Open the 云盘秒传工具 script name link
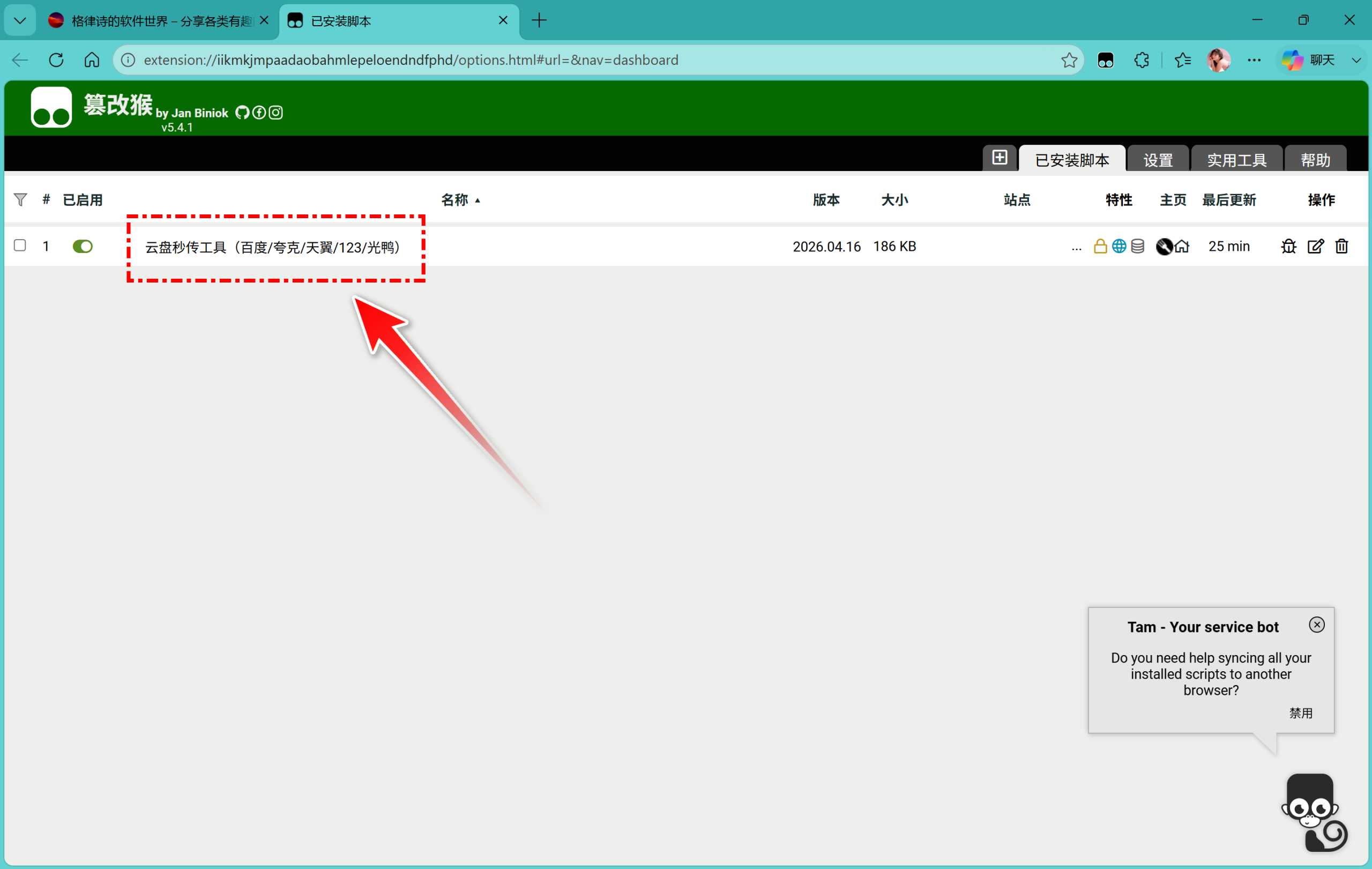This screenshot has width=1372, height=869. pyautogui.click(x=273, y=247)
